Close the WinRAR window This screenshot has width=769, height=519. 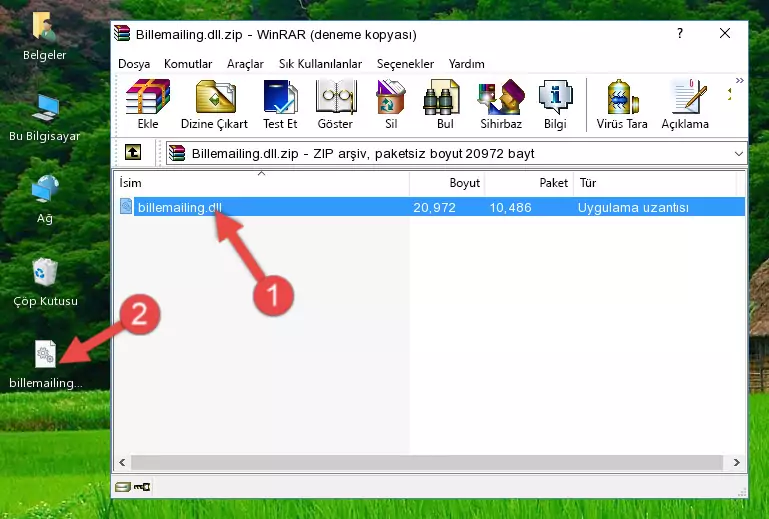tap(725, 33)
